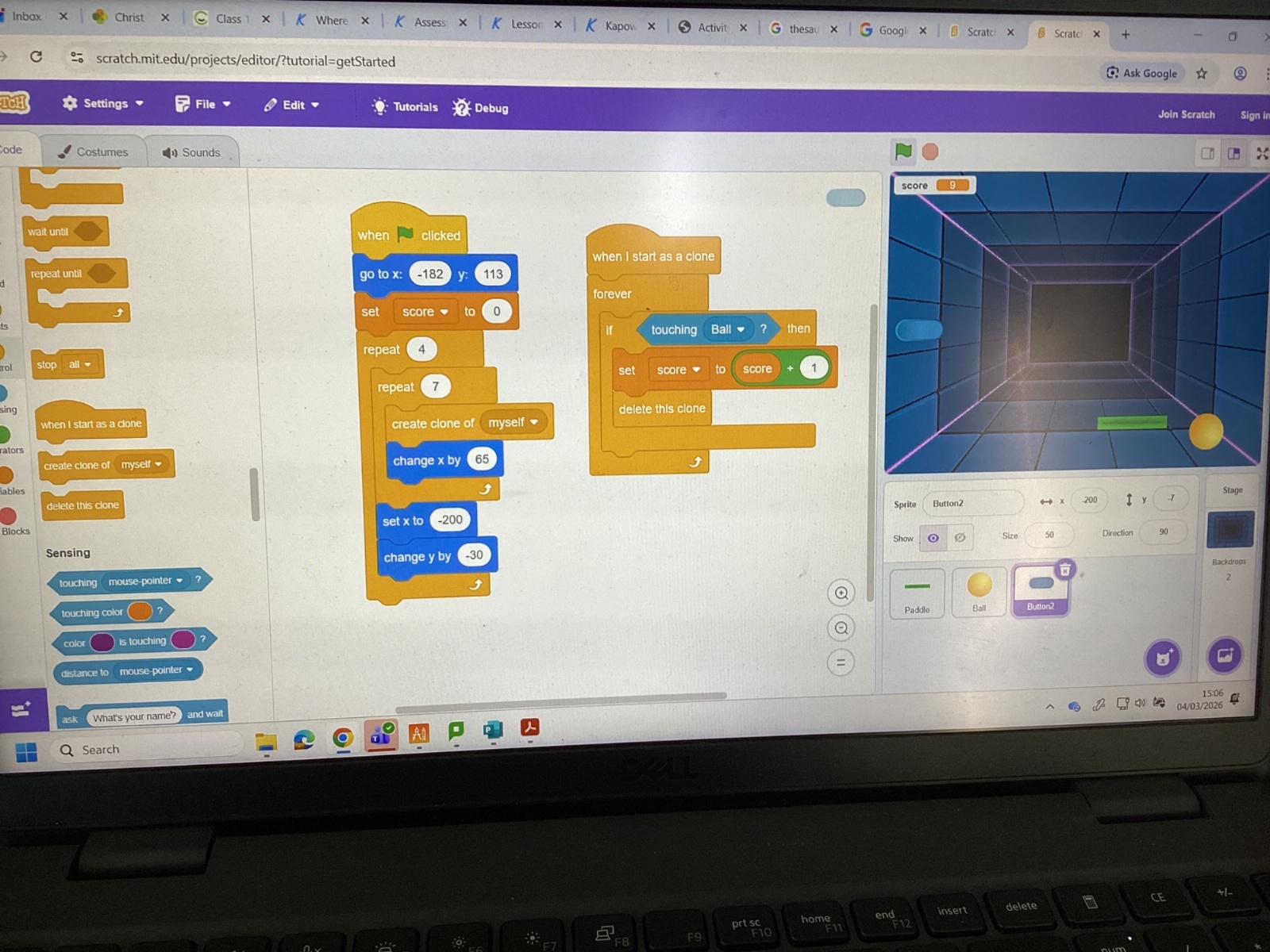The image size is (1270, 952).
Task: Hide the sprite using crossed-eye icon
Action: click(x=960, y=538)
